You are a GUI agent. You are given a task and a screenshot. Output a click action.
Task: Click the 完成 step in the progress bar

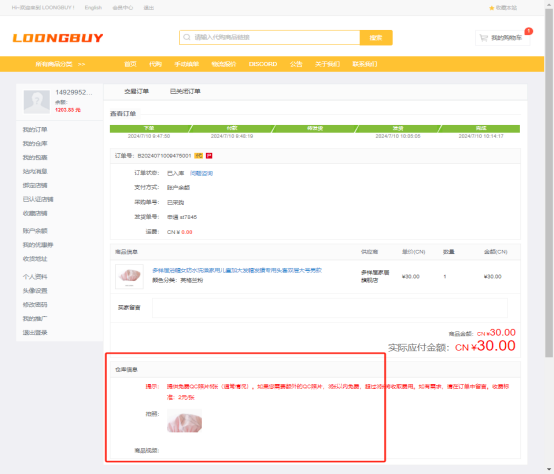point(481,129)
